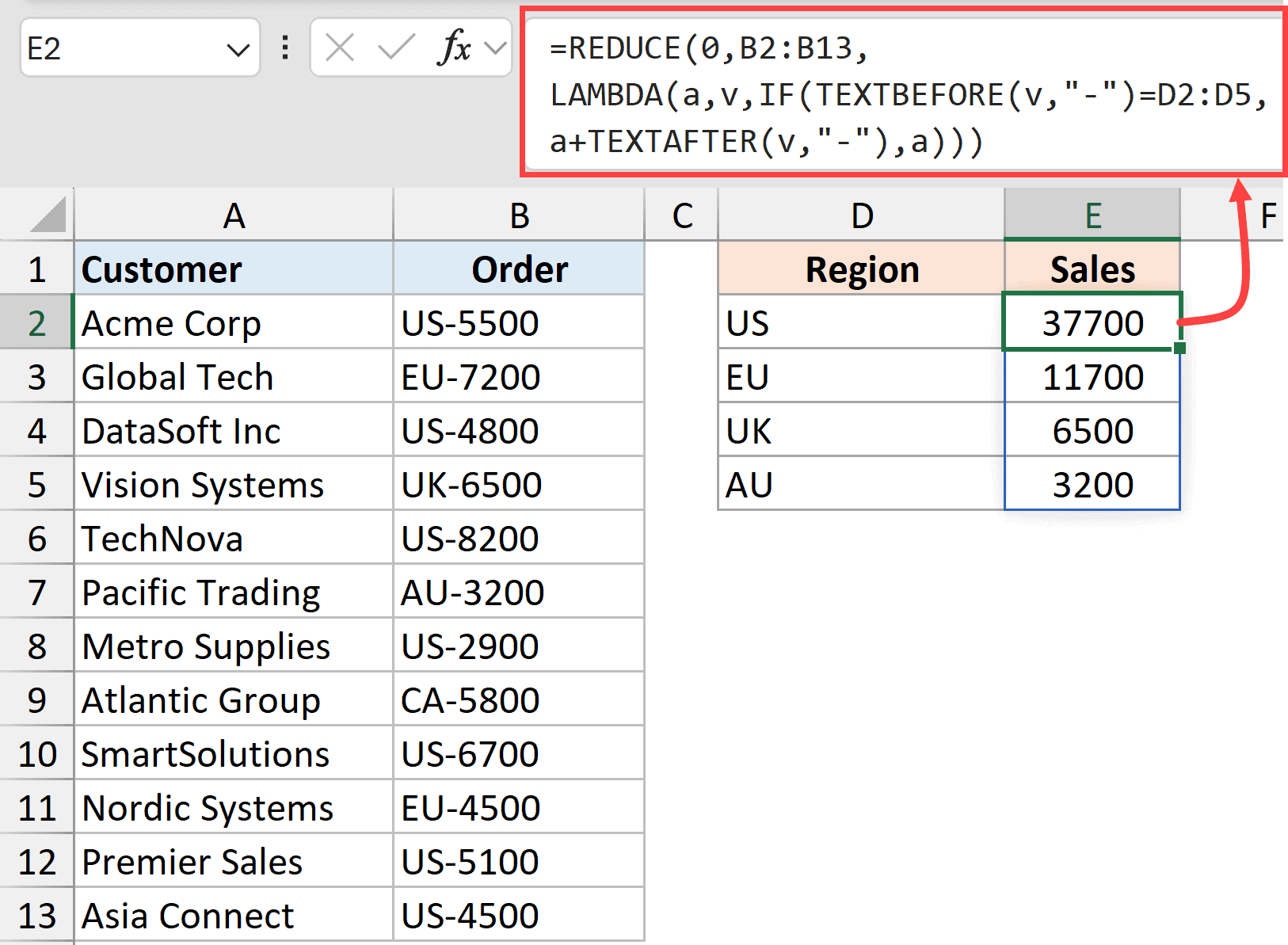Click column header B to select Order column
This screenshot has width=1288, height=945.
[519, 215]
